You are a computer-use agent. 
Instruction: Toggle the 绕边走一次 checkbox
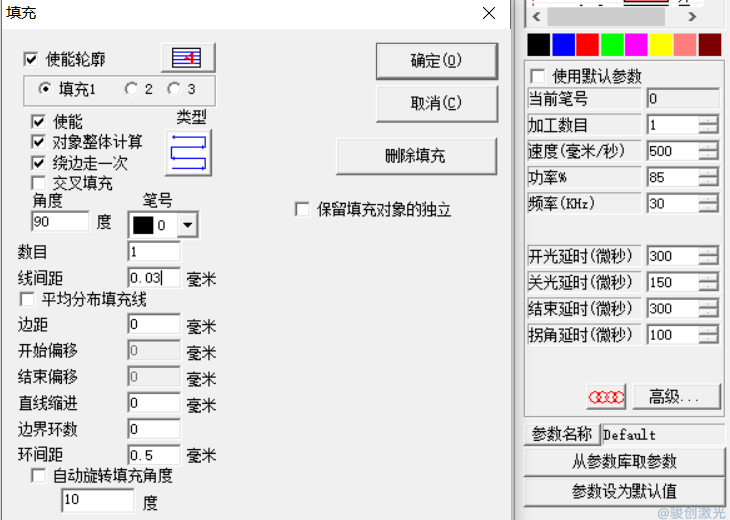pos(39,162)
